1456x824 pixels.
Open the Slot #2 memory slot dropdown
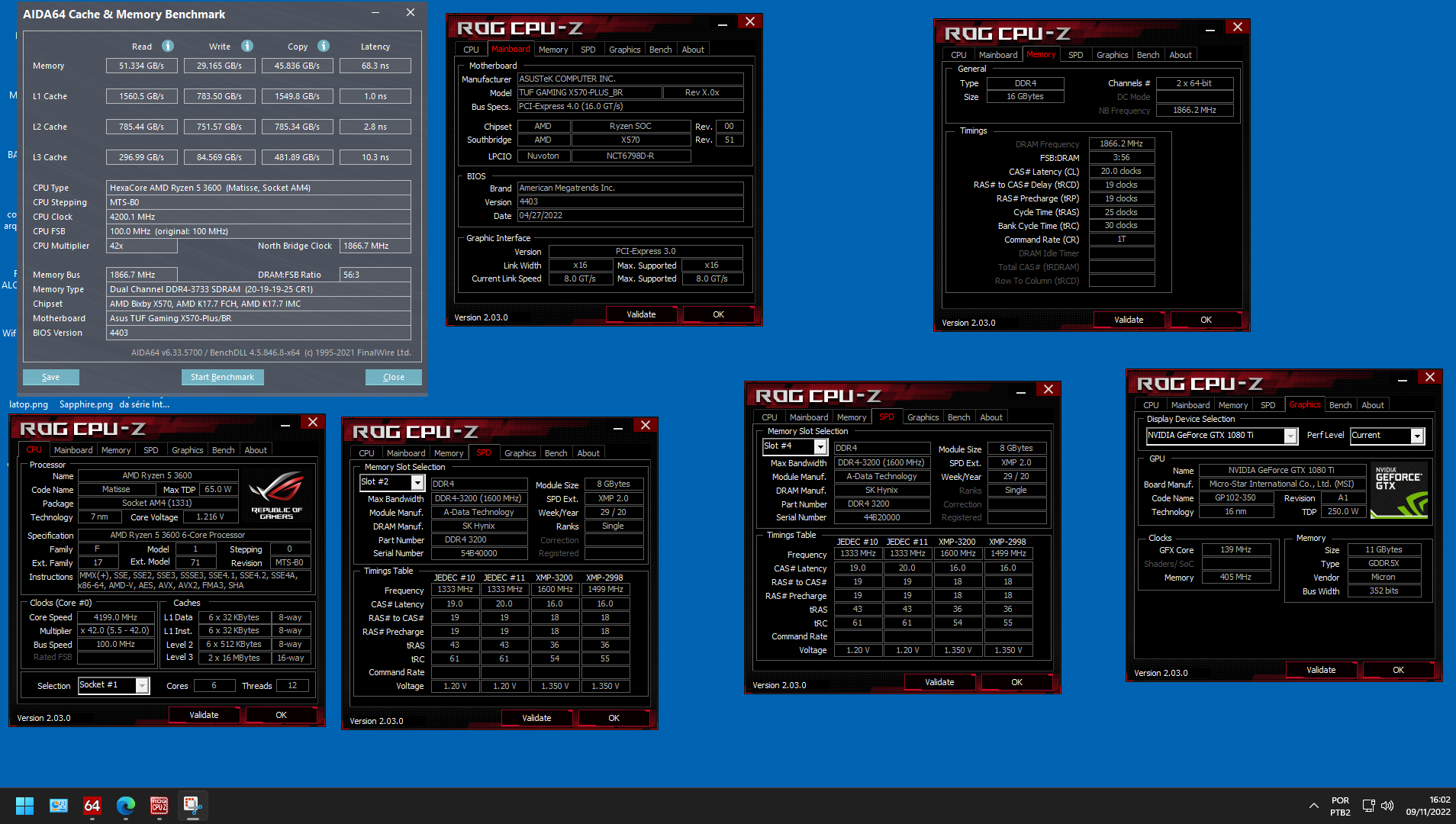(417, 482)
